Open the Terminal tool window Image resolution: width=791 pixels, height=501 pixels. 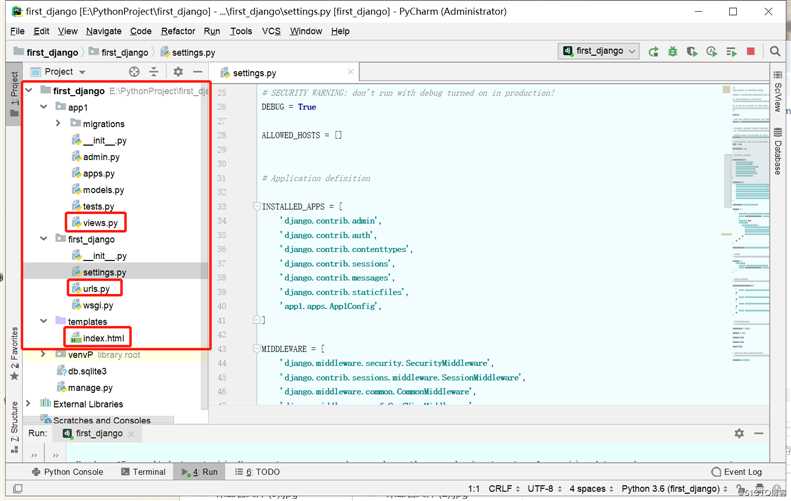[143, 472]
